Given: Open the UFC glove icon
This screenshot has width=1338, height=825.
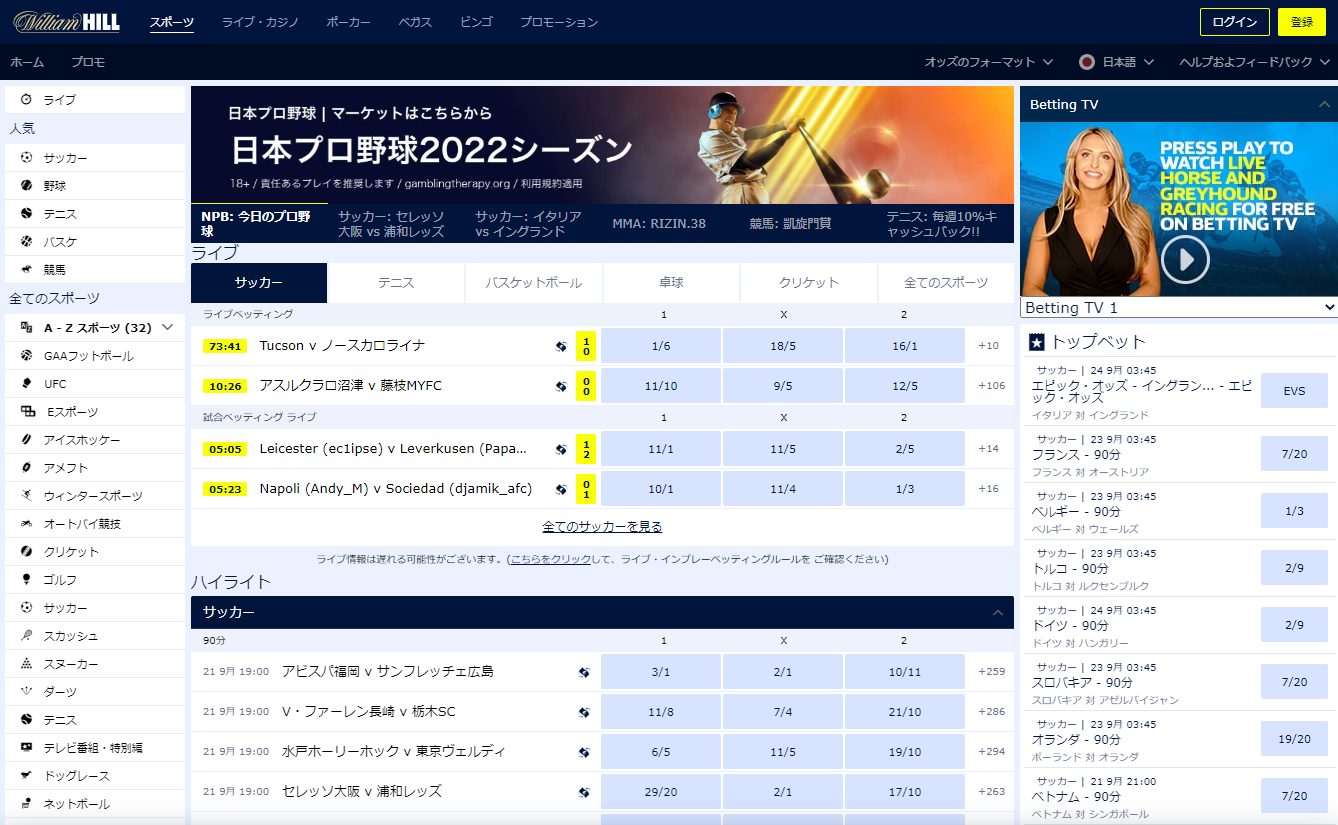Looking at the screenshot, I should pos(26,384).
